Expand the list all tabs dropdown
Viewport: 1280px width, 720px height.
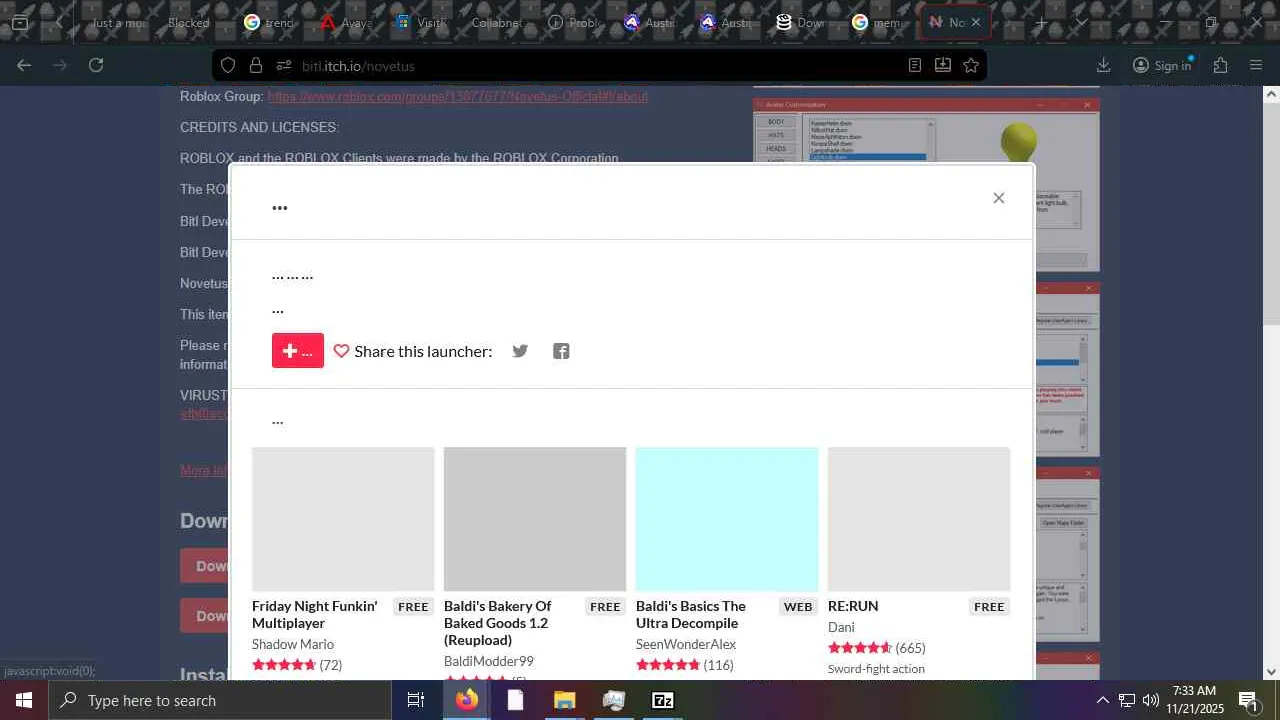pyautogui.click(x=1081, y=22)
